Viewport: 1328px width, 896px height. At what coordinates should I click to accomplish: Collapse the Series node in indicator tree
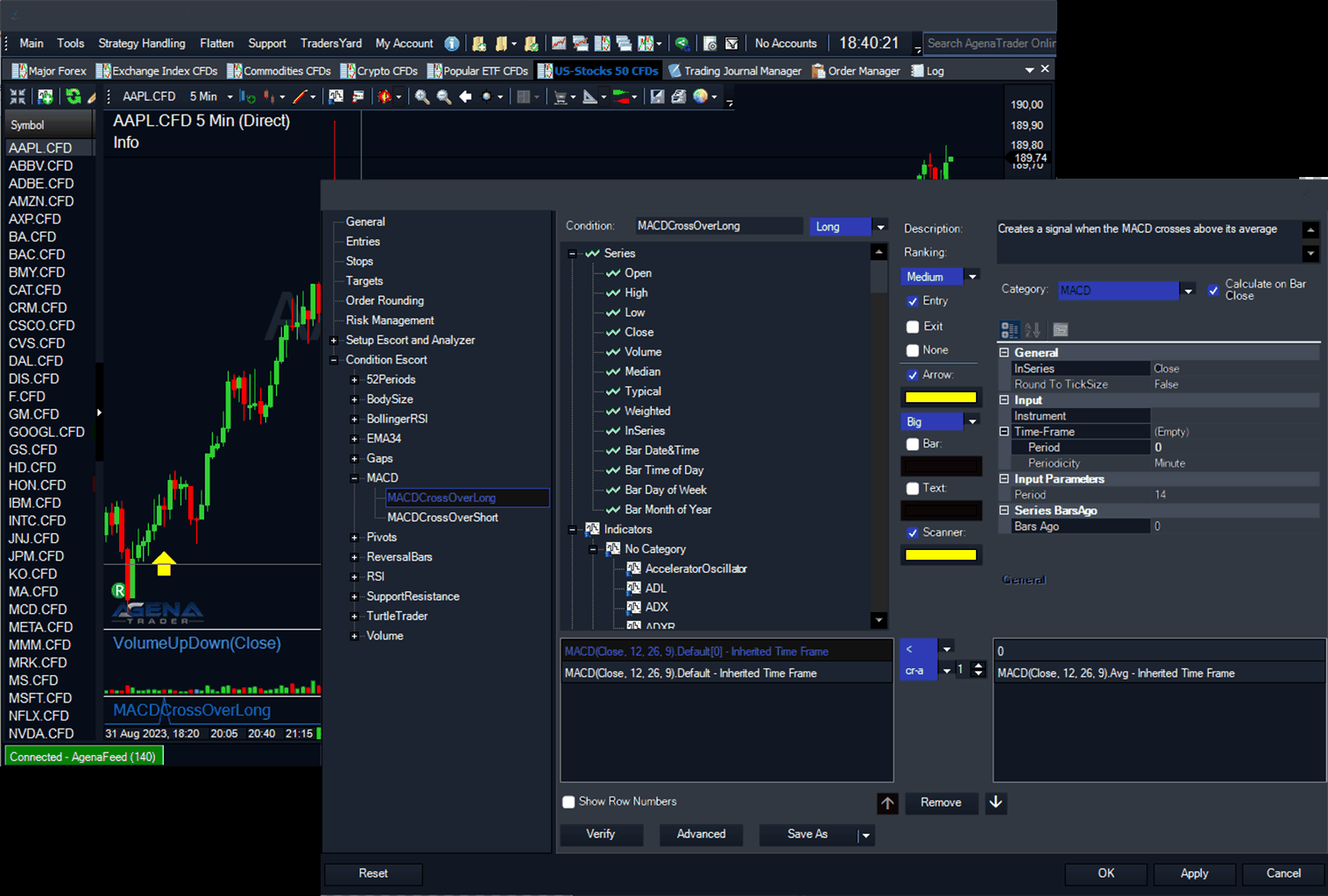[x=572, y=254]
